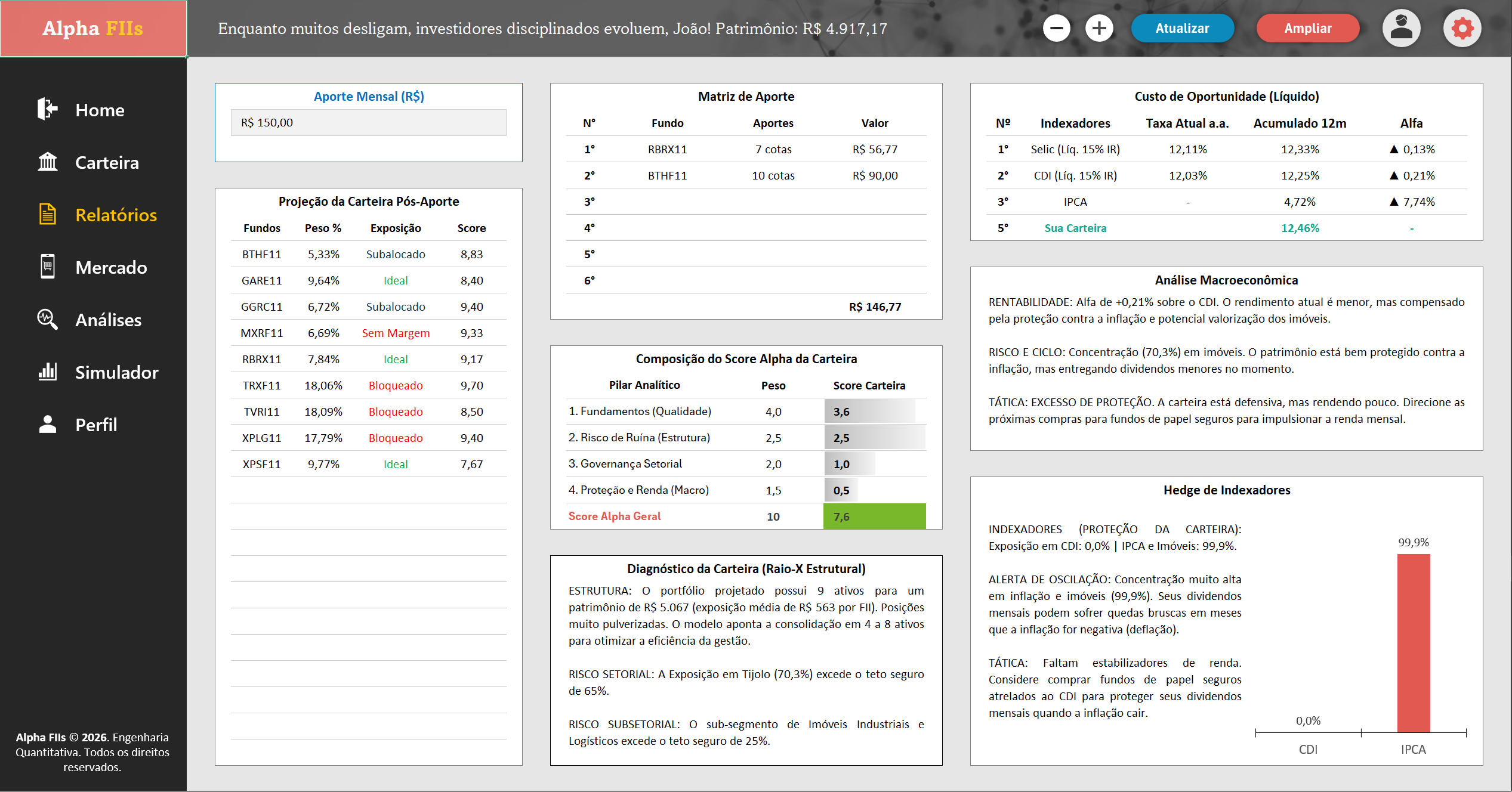
Task: Click the Custo de Oportunidade (Líquido) heading
Action: point(1226,97)
